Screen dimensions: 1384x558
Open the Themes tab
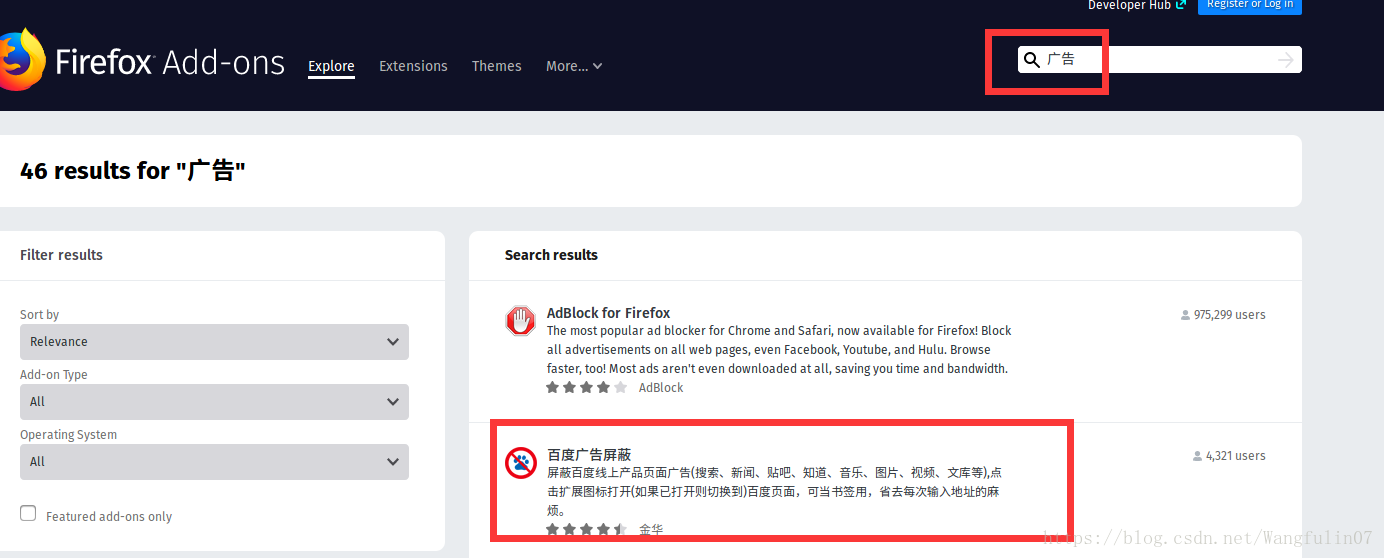pyautogui.click(x=497, y=66)
